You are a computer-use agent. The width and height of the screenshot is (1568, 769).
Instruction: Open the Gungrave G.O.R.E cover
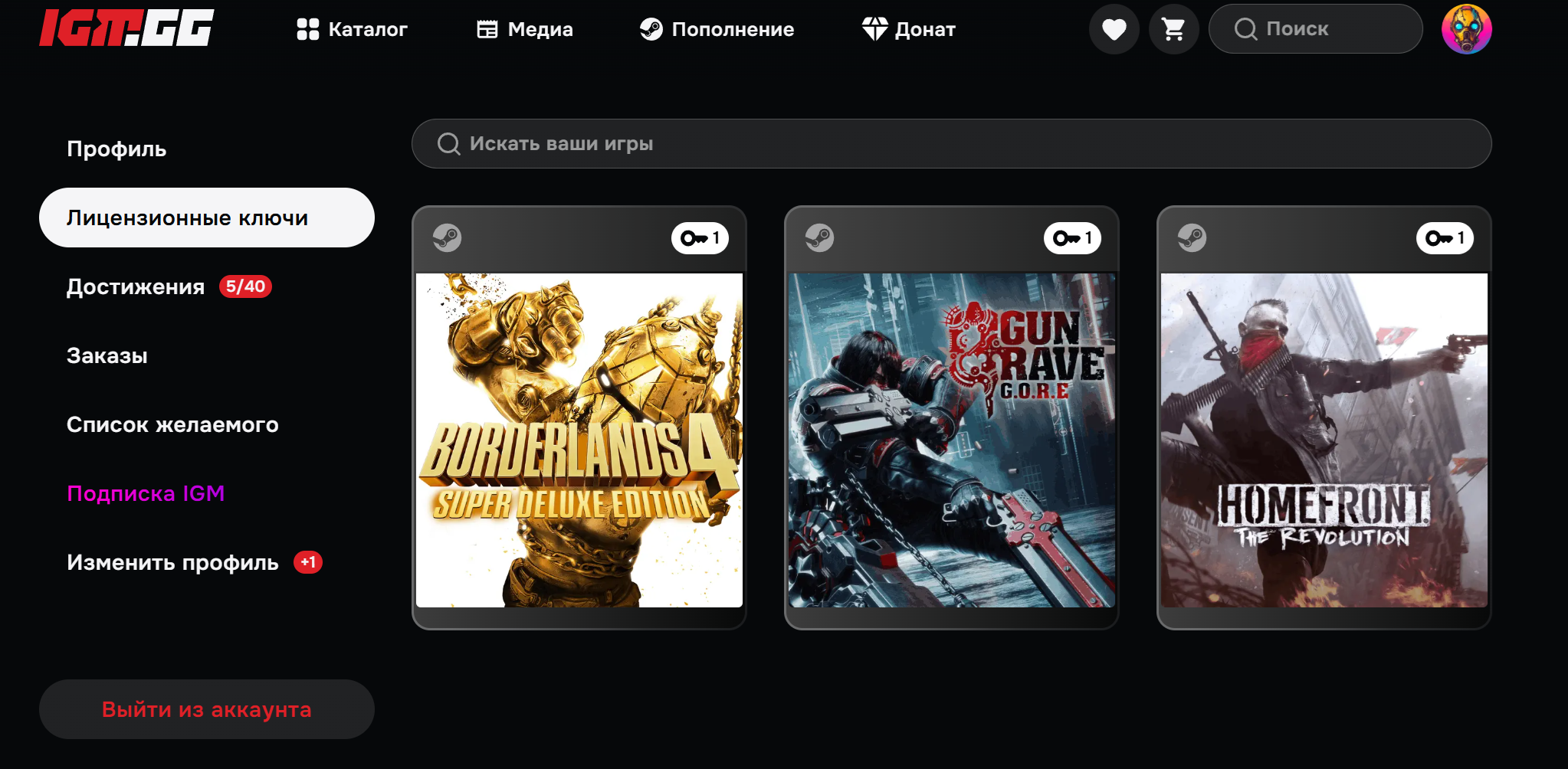pyautogui.click(x=952, y=440)
